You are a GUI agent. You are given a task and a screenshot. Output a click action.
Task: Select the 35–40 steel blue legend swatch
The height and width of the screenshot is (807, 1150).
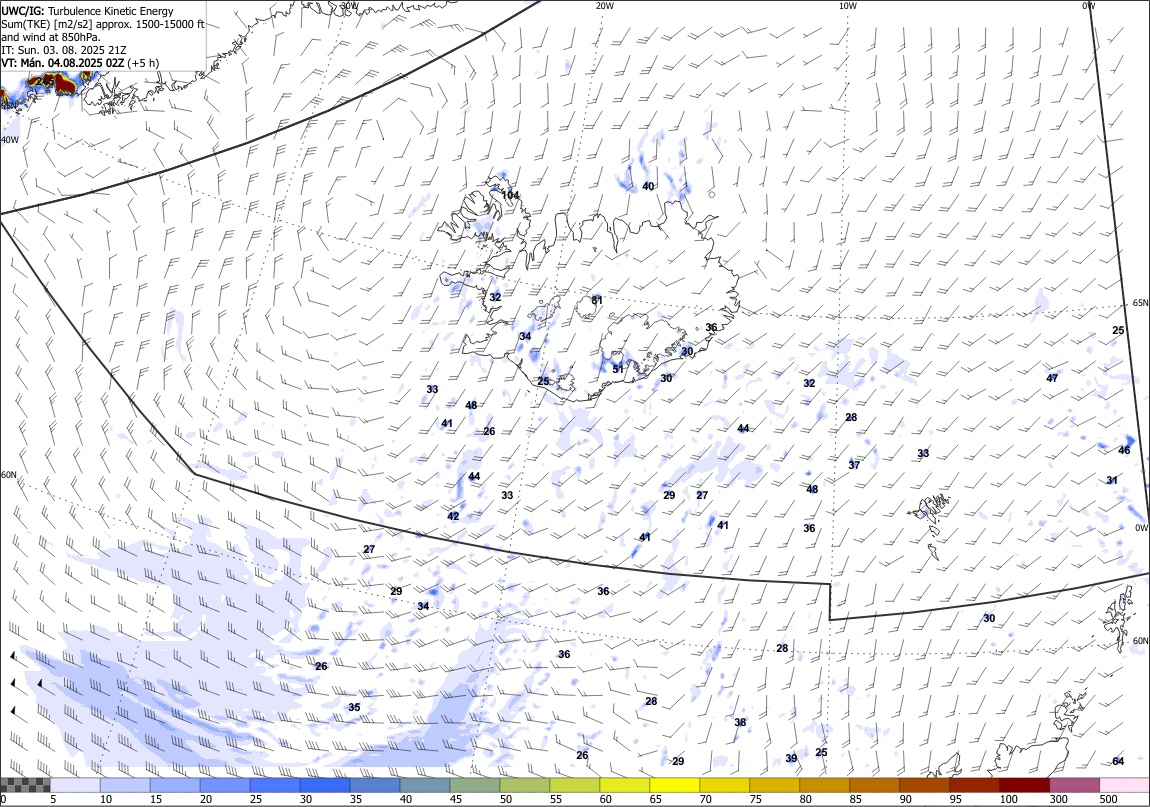tap(375, 785)
